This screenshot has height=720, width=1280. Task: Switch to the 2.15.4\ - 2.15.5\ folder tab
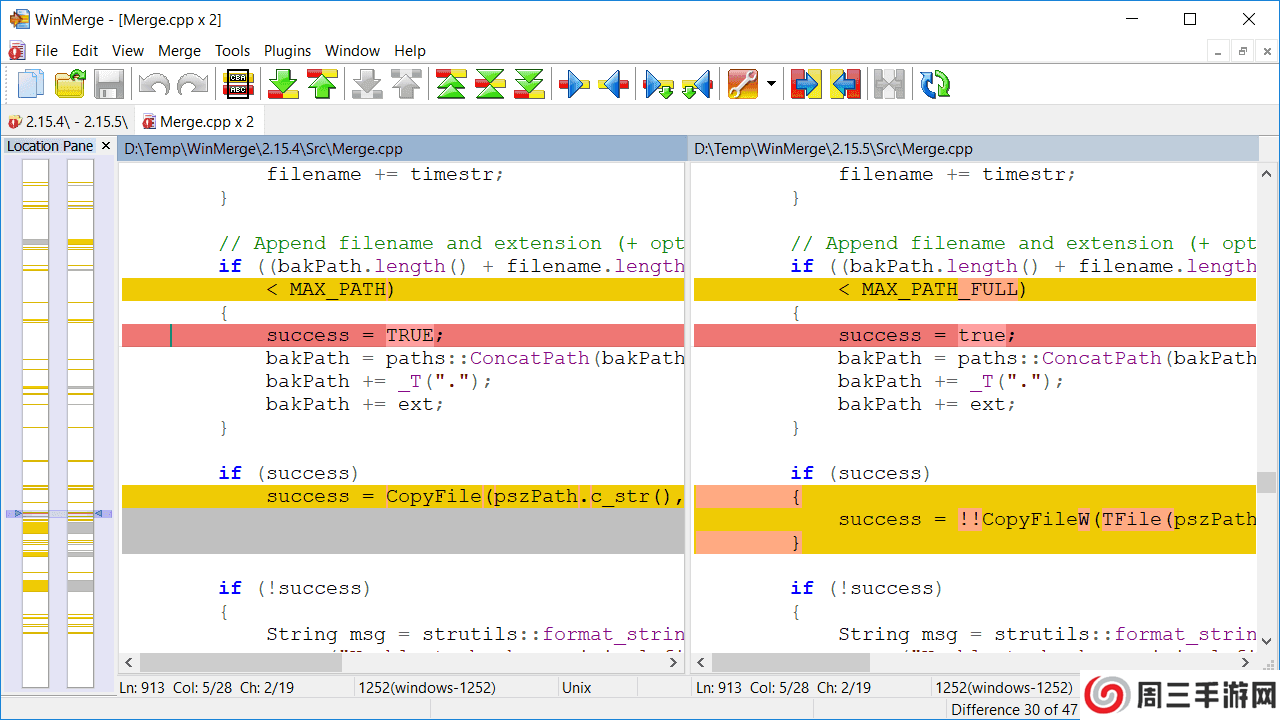point(68,122)
